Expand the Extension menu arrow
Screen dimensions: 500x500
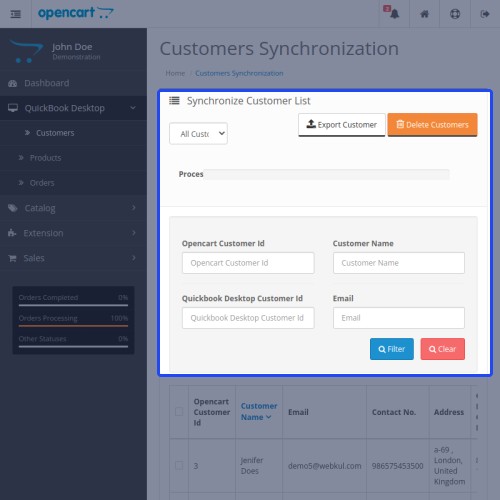click(x=134, y=233)
